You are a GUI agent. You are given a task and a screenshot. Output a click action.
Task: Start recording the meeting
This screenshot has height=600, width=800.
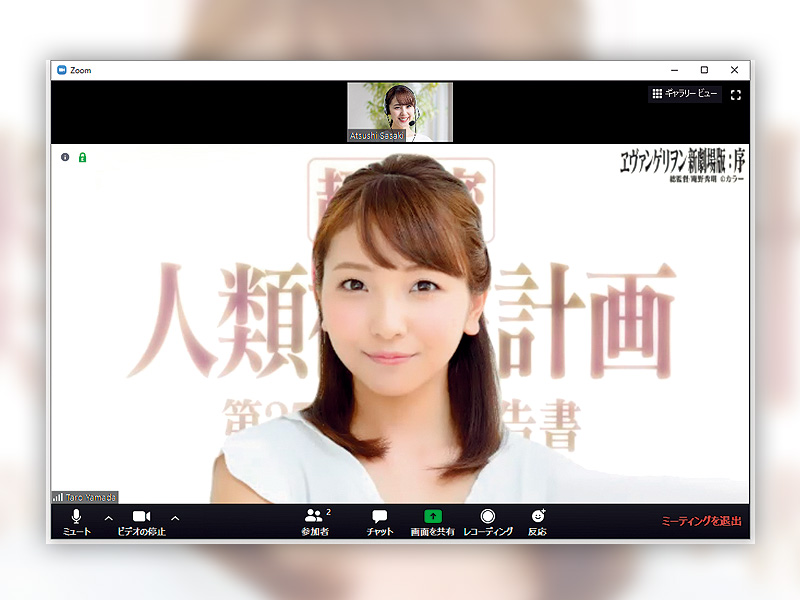(488, 522)
